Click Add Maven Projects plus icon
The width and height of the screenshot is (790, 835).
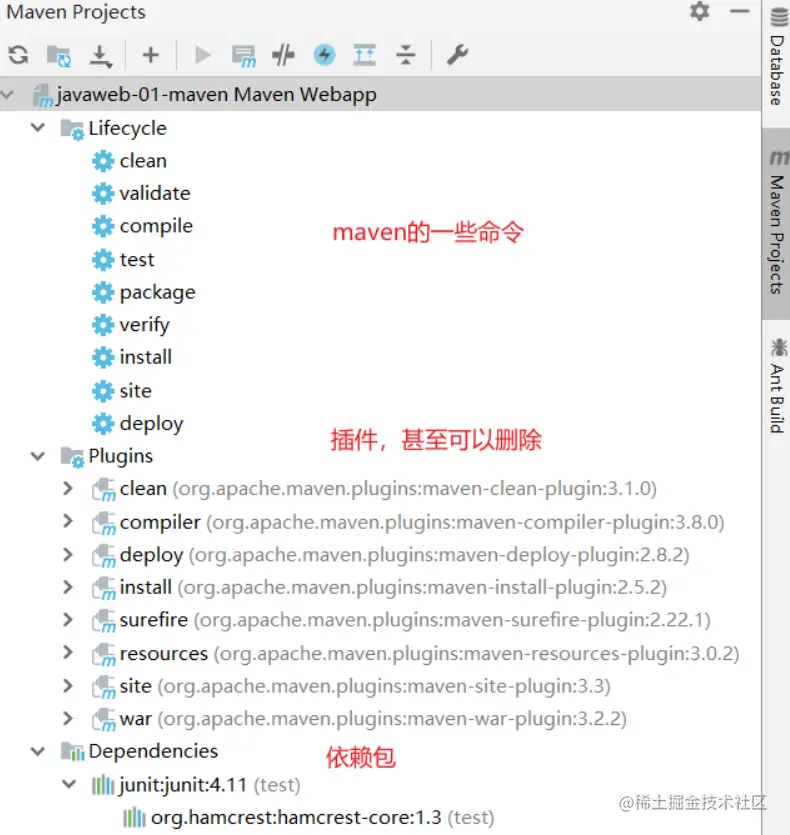click(x=151, y=55)
